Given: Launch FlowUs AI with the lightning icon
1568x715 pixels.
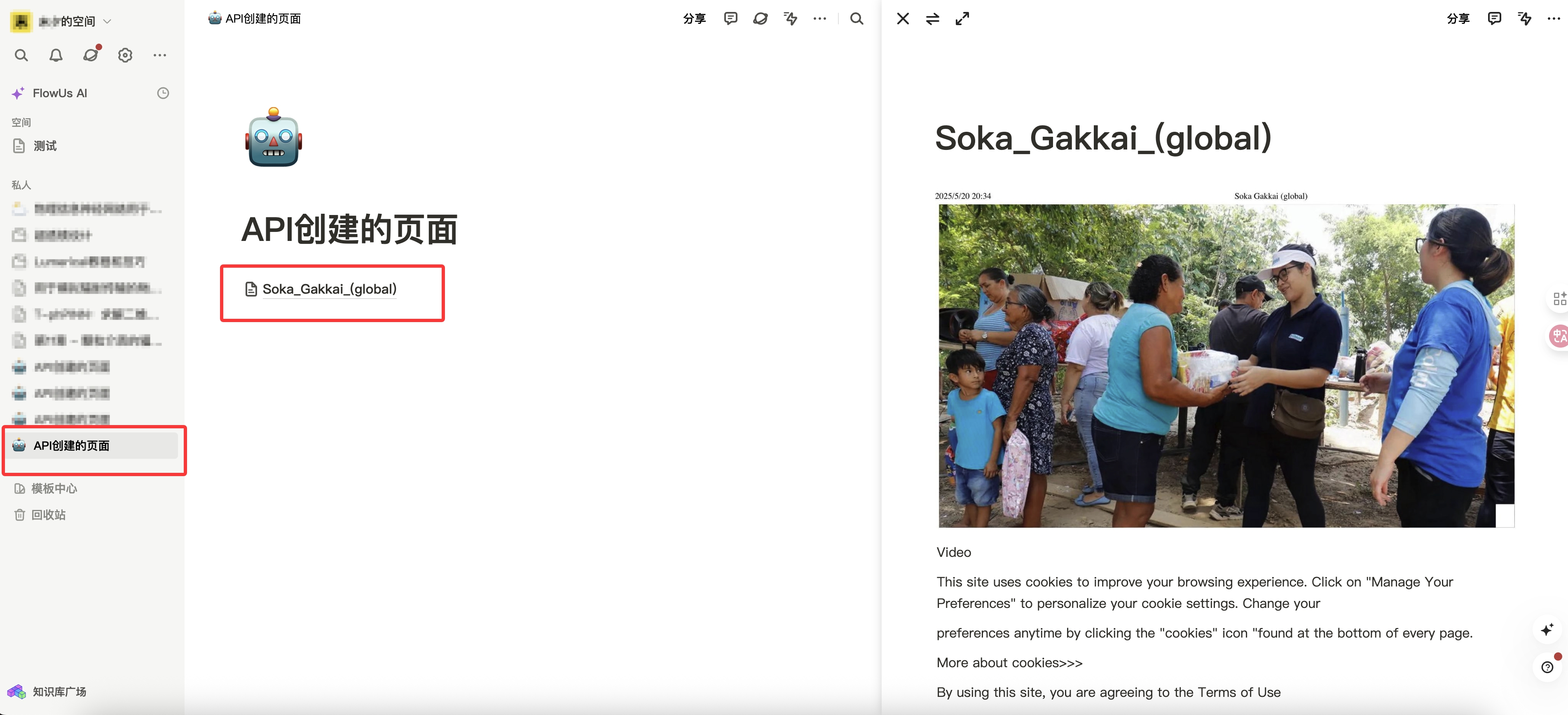Looking at the screenshot, I should (790, 18).
